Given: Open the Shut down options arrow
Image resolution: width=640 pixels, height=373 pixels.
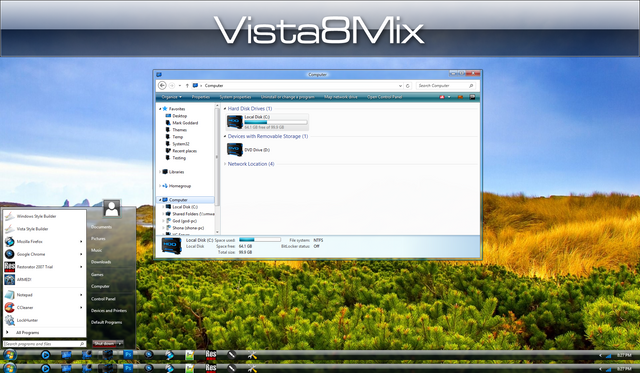Looking at the screenshot, I should 120,344.
